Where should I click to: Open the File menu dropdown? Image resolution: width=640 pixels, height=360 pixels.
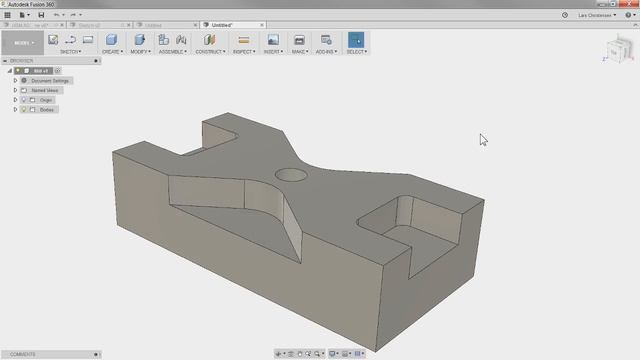point(24,15)
